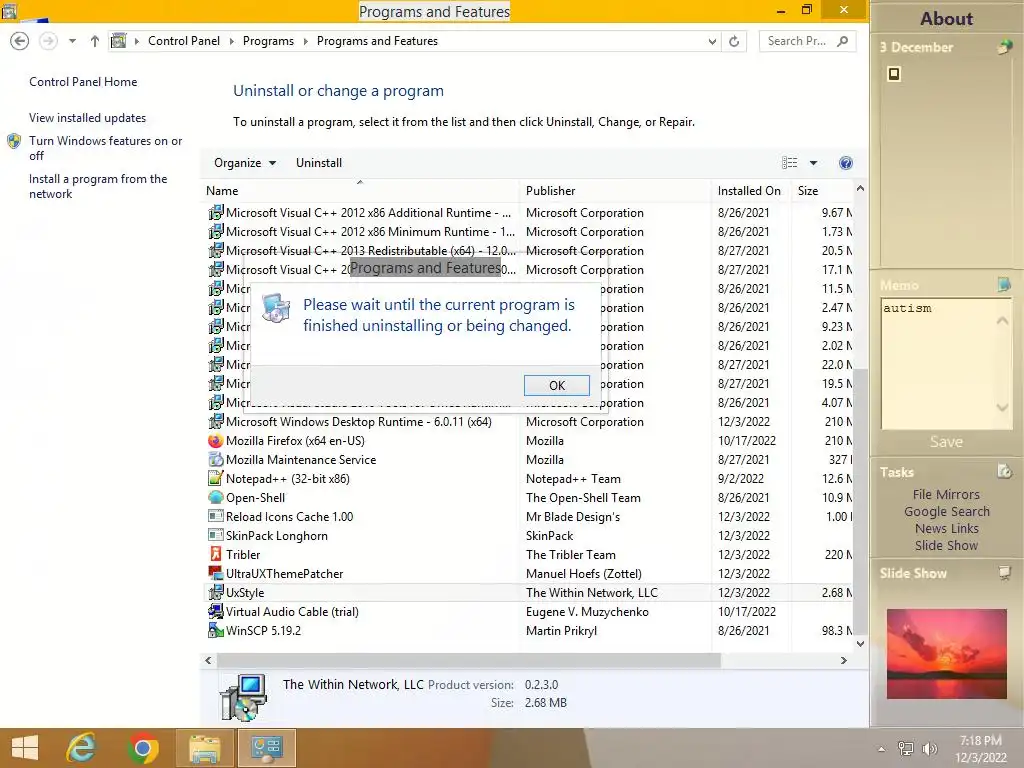
Task: Select Programs breadcrumb
Action: coord(268,40)
